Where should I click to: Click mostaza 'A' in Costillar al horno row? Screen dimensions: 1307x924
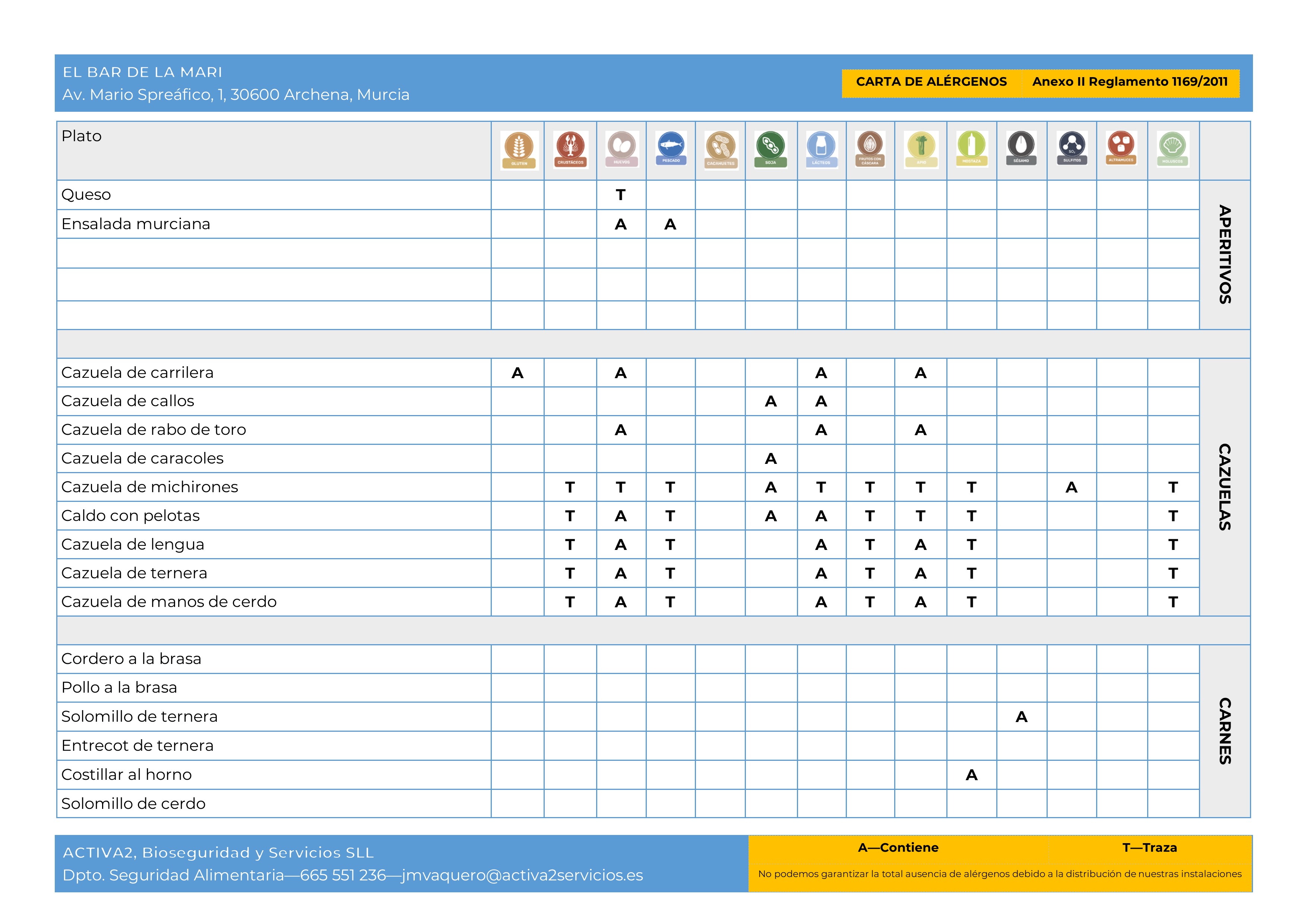(x=972, y=775)
